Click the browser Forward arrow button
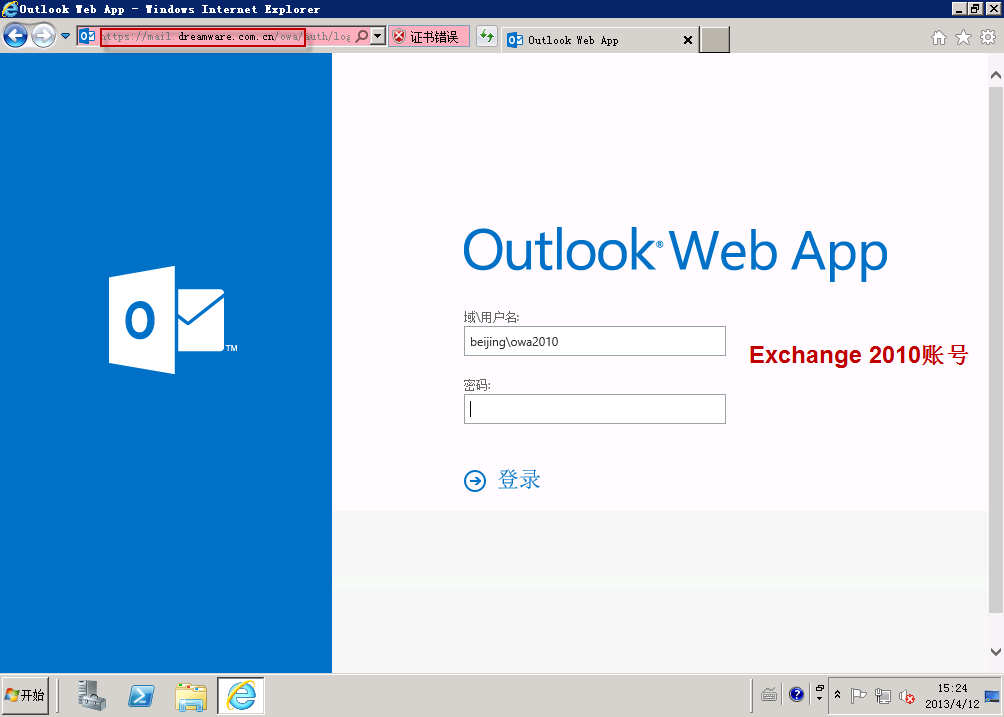Image resolution: width=1004 pixels, height=717 pixels. pos(44,36)
